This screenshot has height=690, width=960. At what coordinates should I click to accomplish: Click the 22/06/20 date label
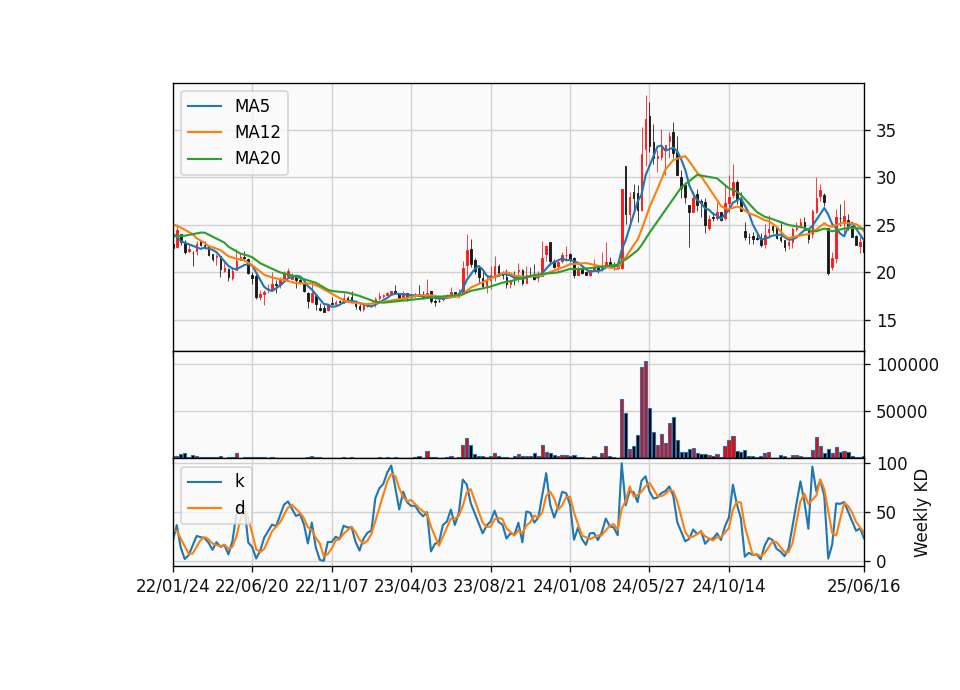pos(252,586)
